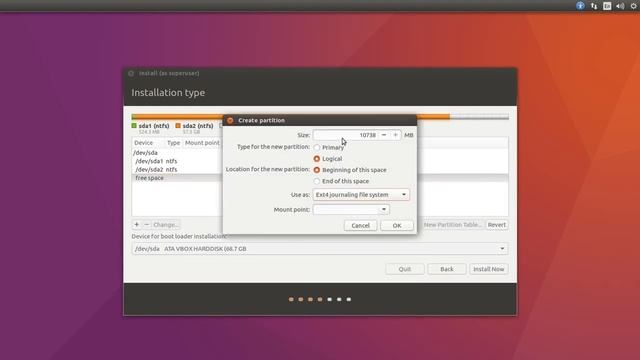Click the Size input field
640x360 pixels.
[345, 135]
